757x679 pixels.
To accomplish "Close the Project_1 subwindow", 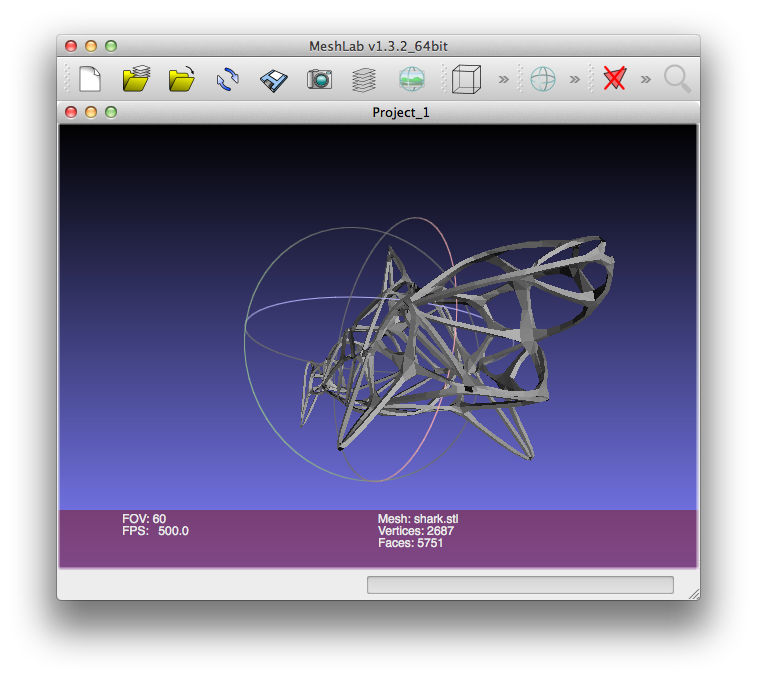I will click(x=71, y=112).
